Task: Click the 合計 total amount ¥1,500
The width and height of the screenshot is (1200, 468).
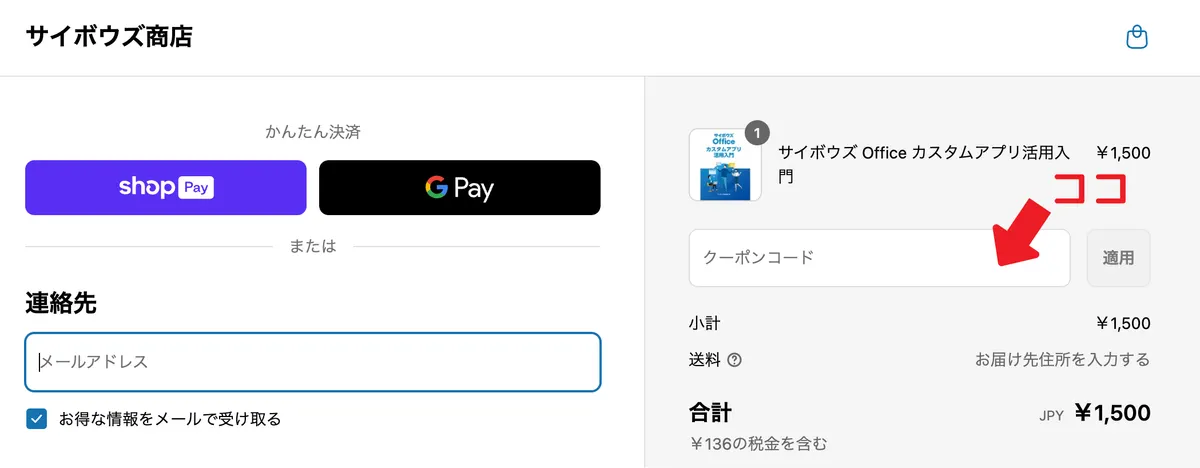Action: pos(1112,413)
